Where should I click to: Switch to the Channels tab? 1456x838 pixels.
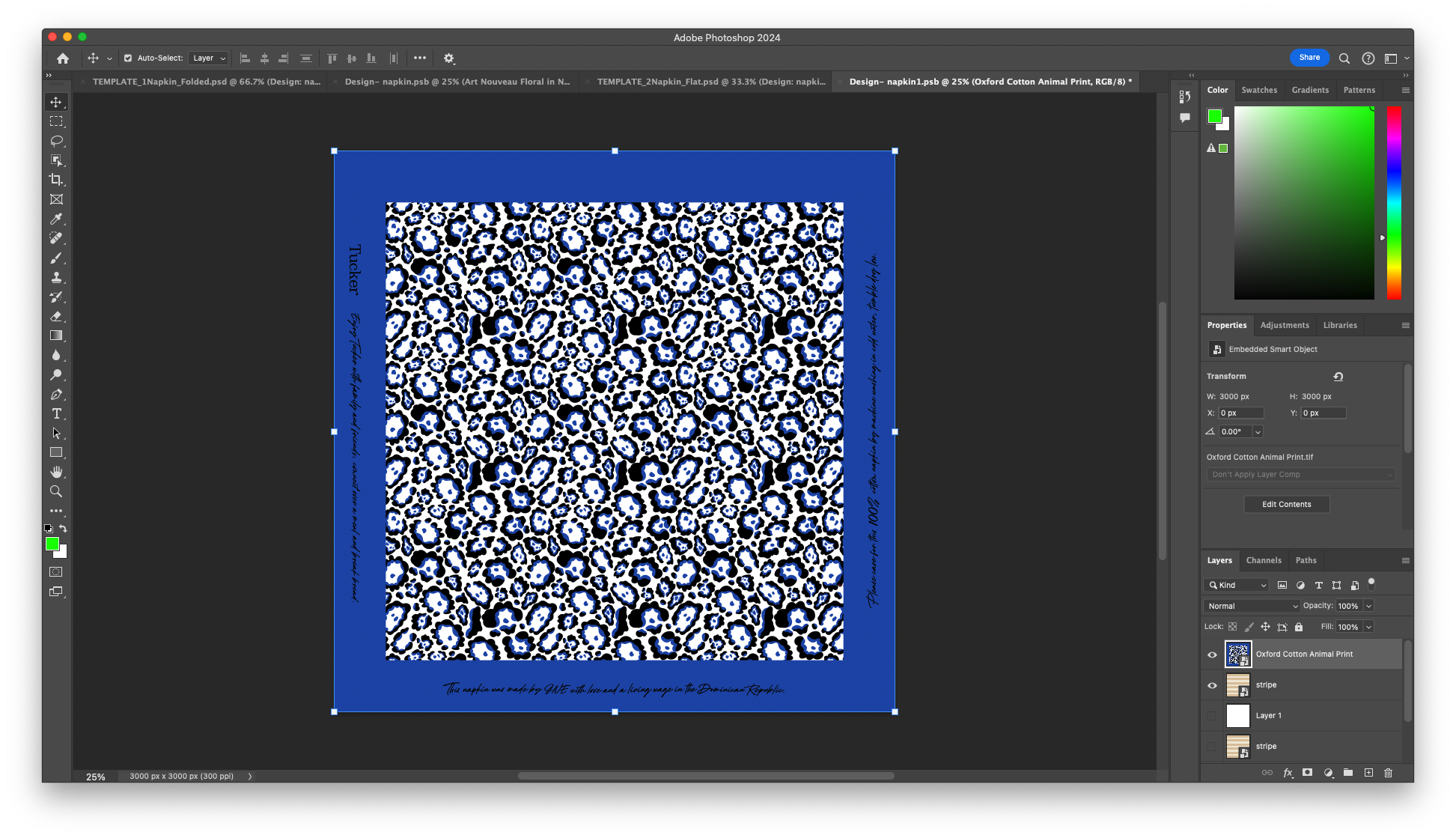tap(1264, 560)
